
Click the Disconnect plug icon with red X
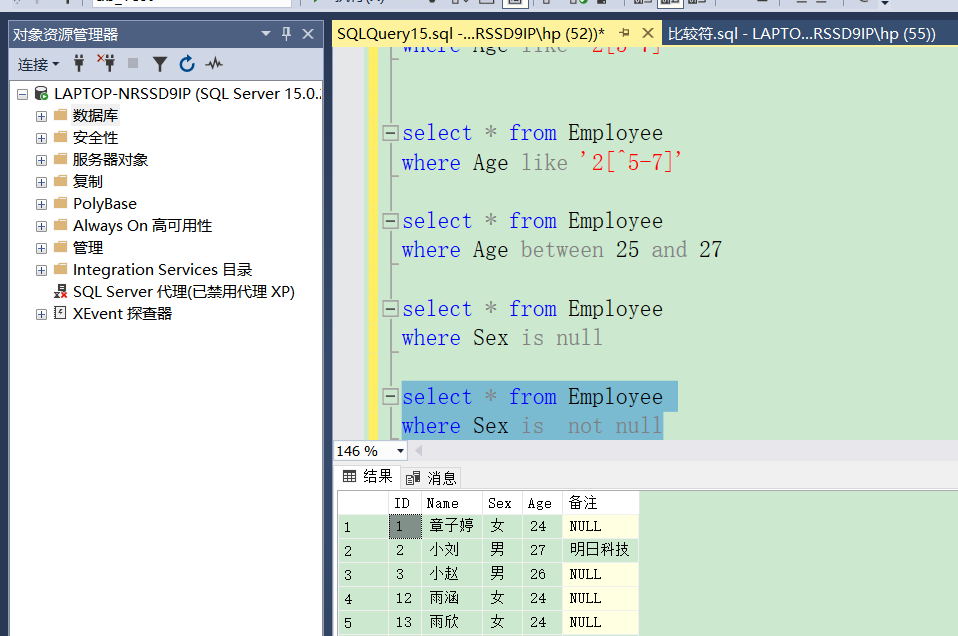[x=106, y=63]
